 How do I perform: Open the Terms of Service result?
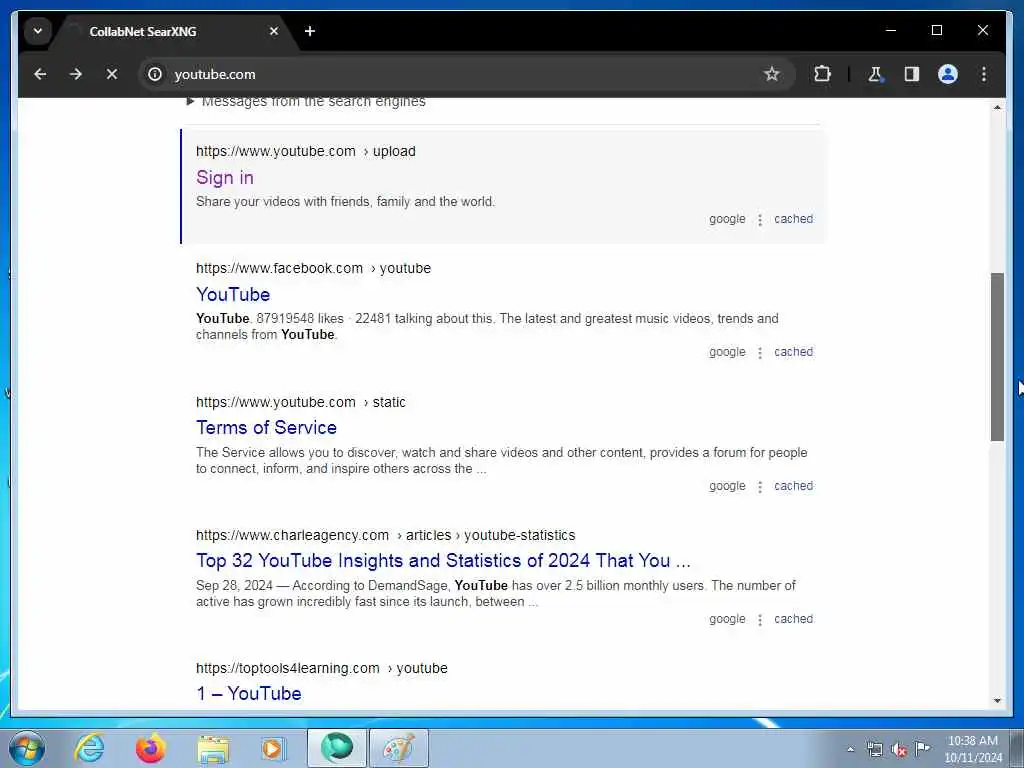pos(266,428)
